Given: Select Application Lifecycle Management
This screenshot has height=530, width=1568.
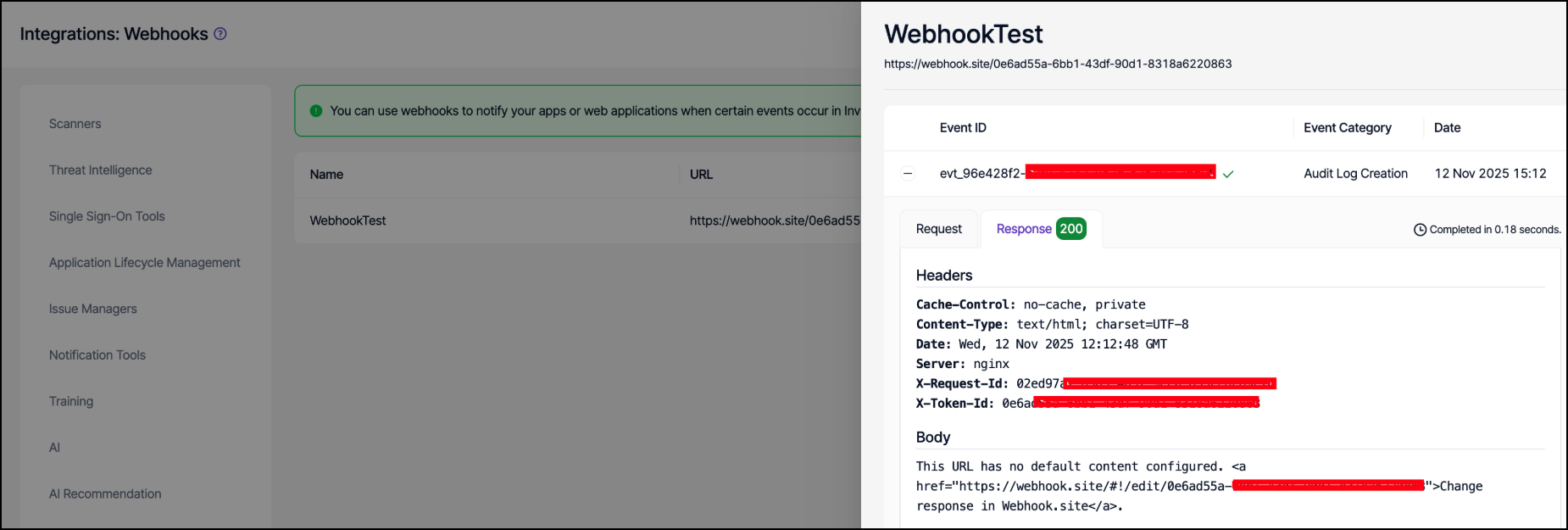Looking at the screenshot, I should [x=144, y=263].
